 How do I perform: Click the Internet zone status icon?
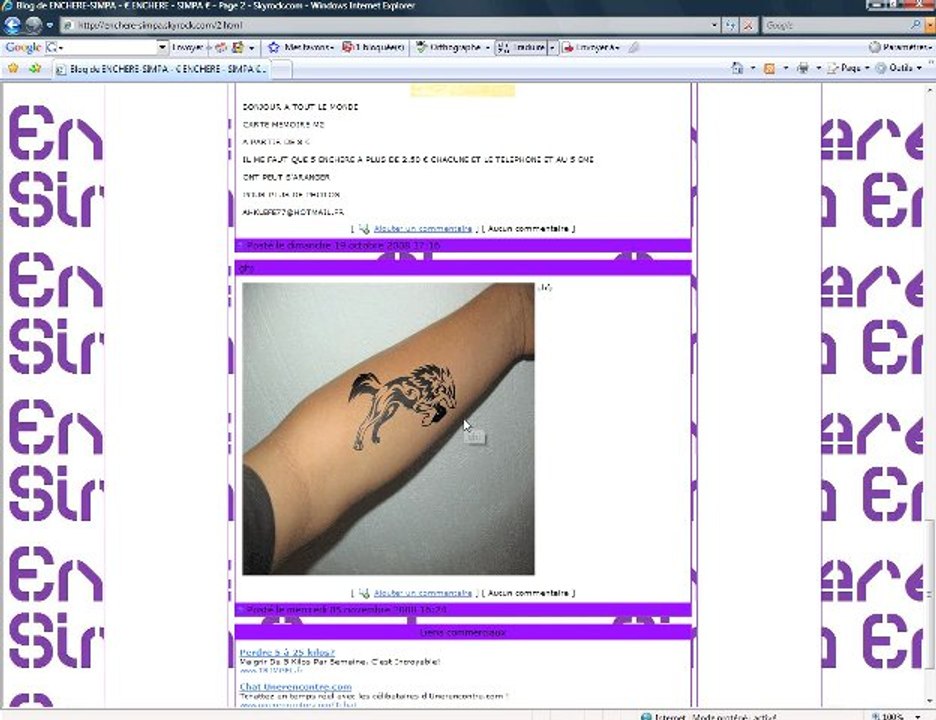tap(646, 716)
